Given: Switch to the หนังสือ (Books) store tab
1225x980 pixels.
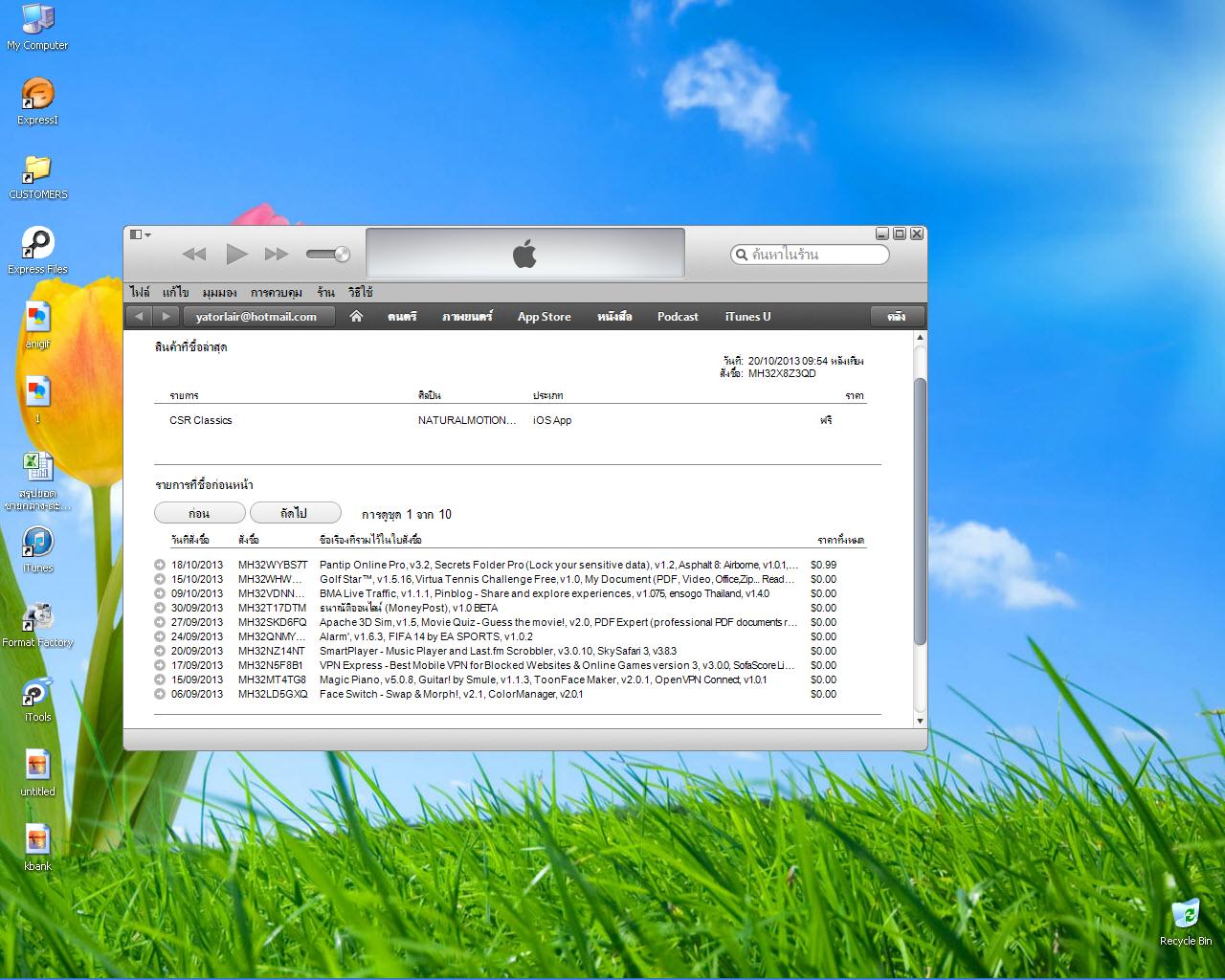Looking at the screenshot, I should [614, 317].
